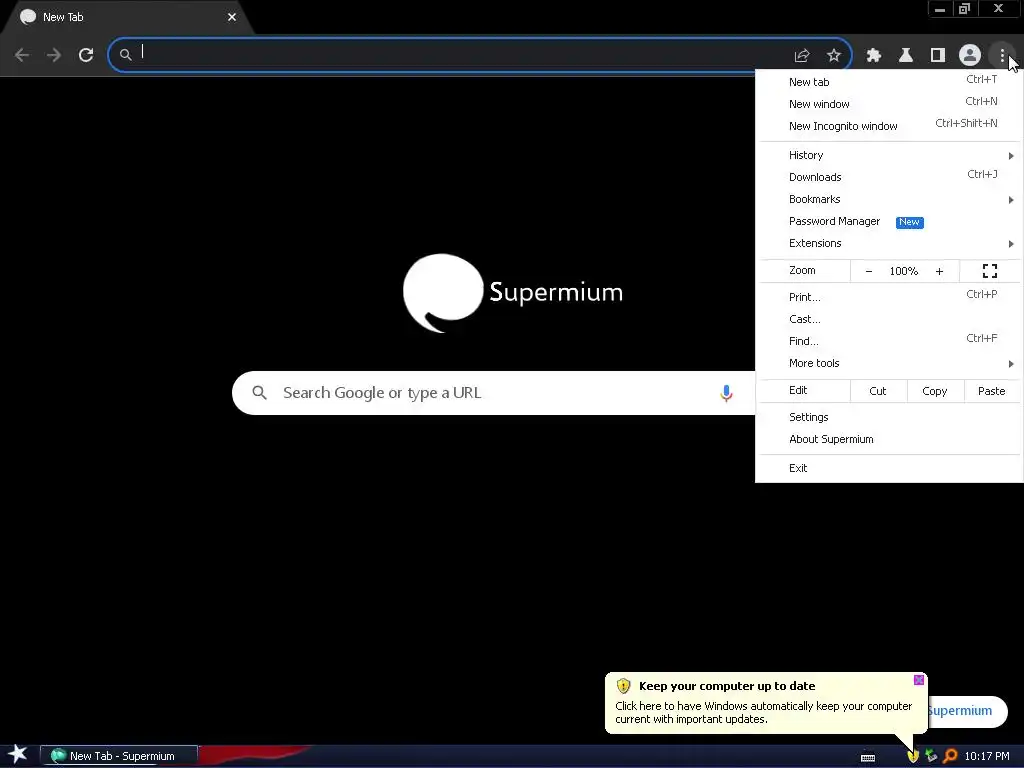
Task: Click the Keep your computer up to date balloon
Action: [765, 703]
